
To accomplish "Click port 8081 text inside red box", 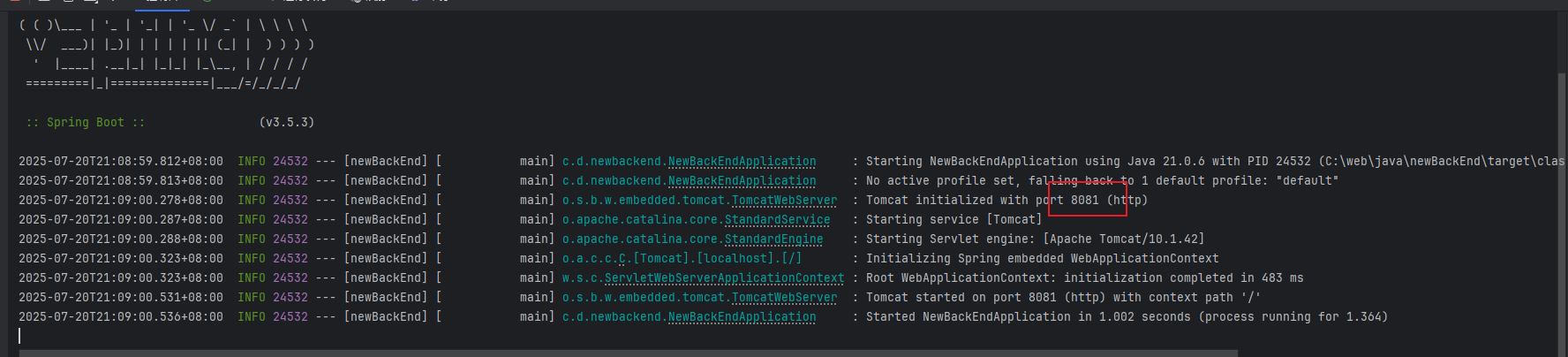I will (1085, 201).
